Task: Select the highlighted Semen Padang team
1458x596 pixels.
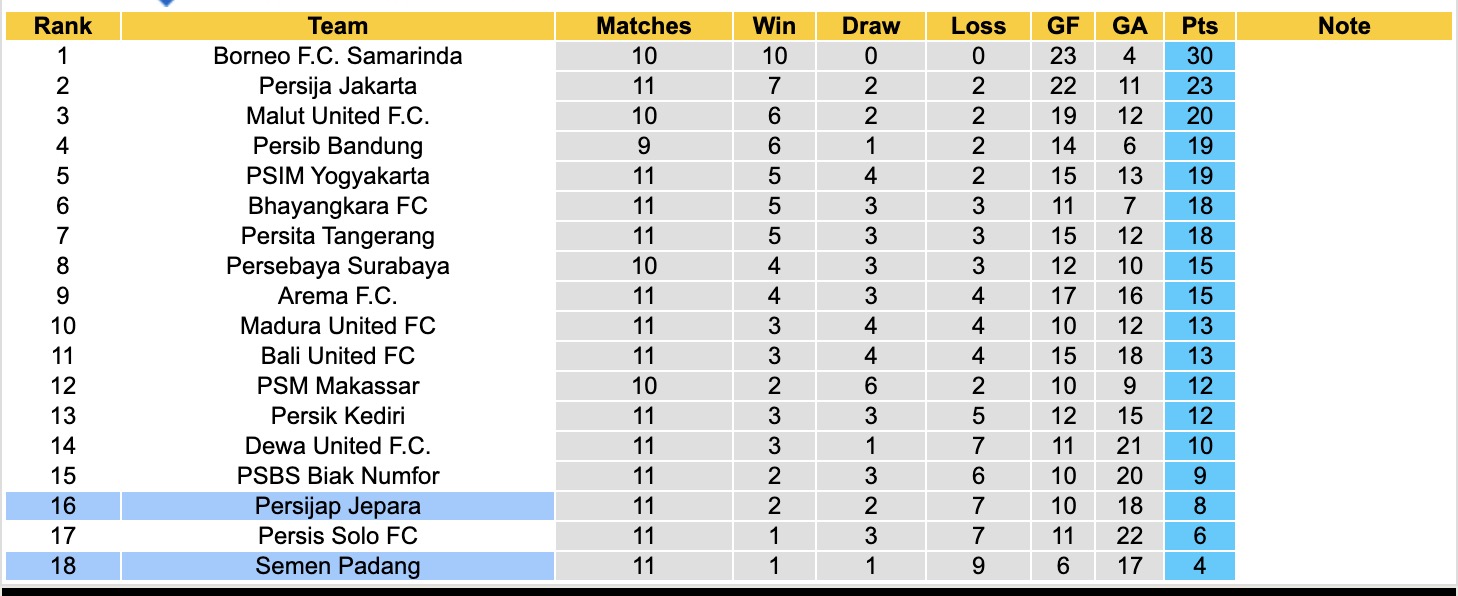Action: point(337,566)
